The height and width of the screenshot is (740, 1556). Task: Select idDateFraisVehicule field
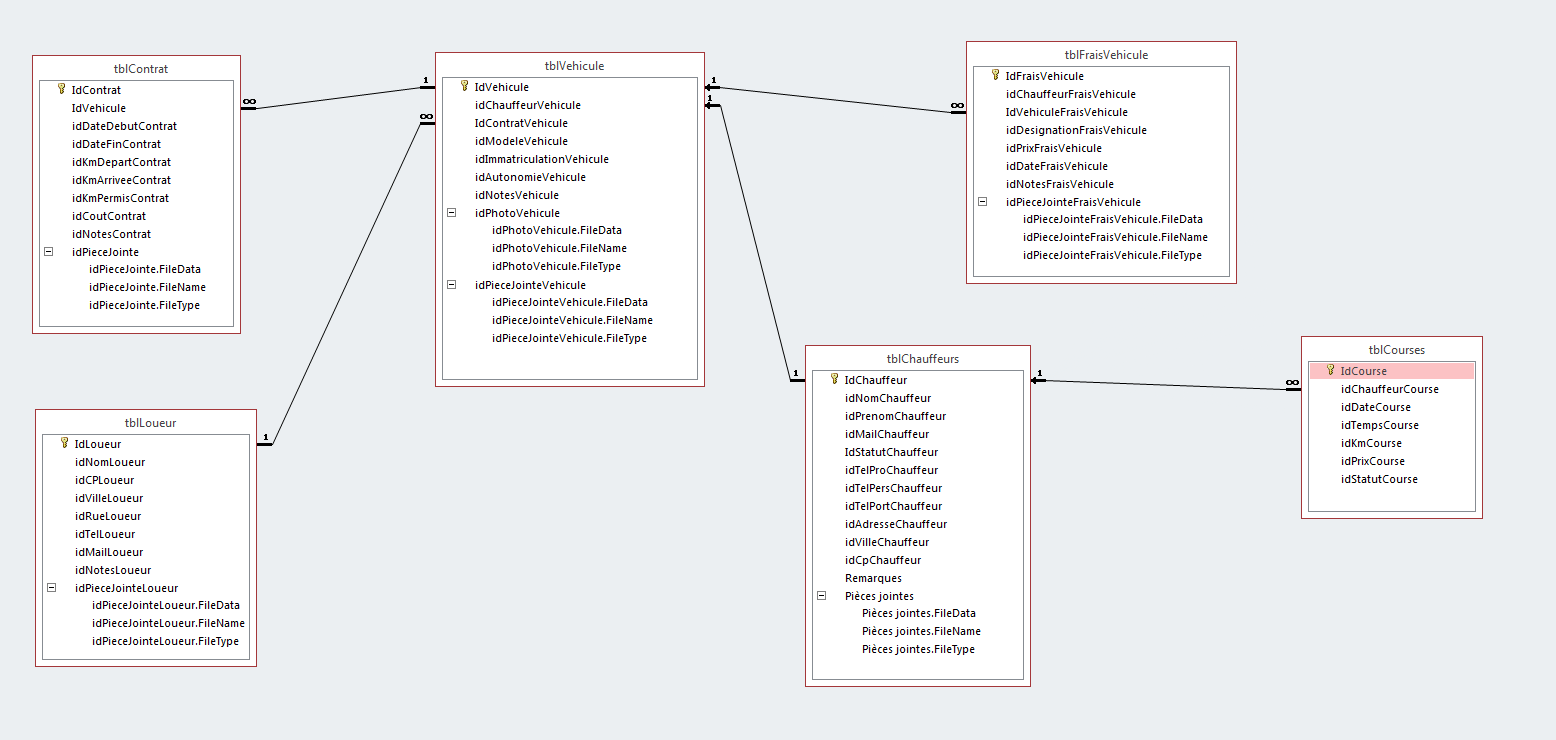1056,166
